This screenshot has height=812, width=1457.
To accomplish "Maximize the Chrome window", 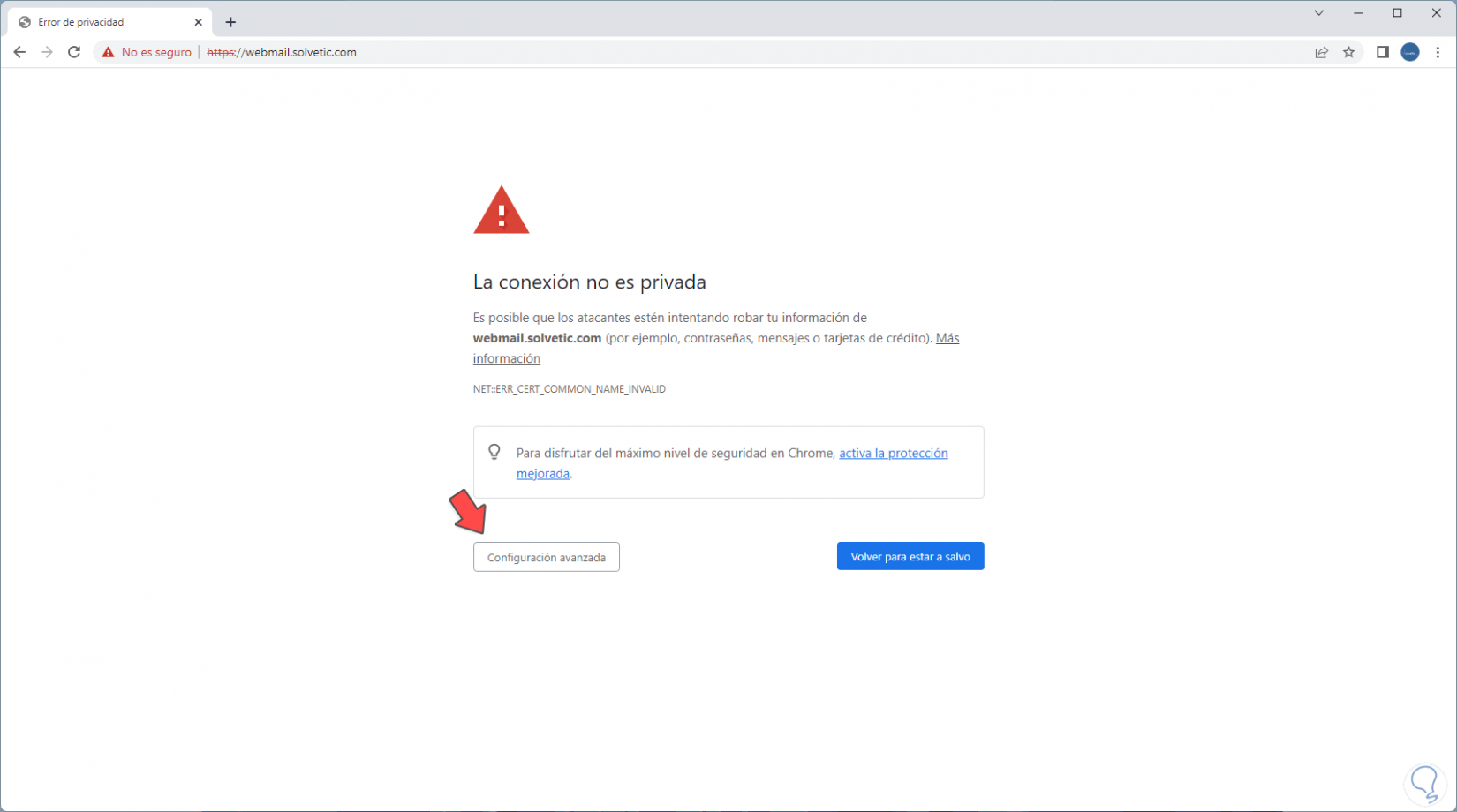I will coord(1397,13).
